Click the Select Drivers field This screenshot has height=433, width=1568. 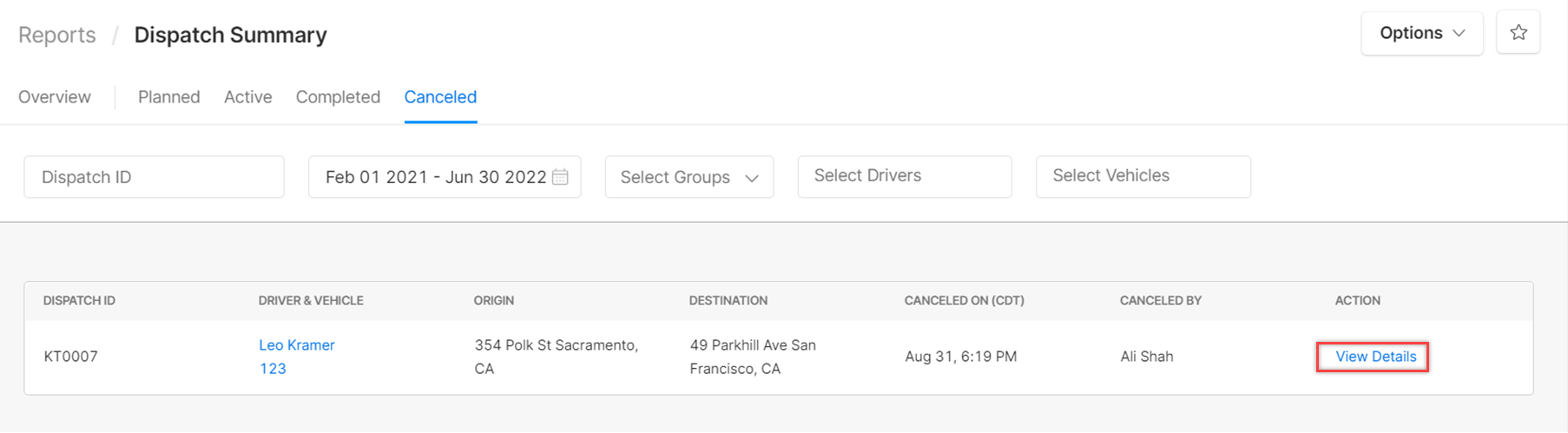point(905,177)
